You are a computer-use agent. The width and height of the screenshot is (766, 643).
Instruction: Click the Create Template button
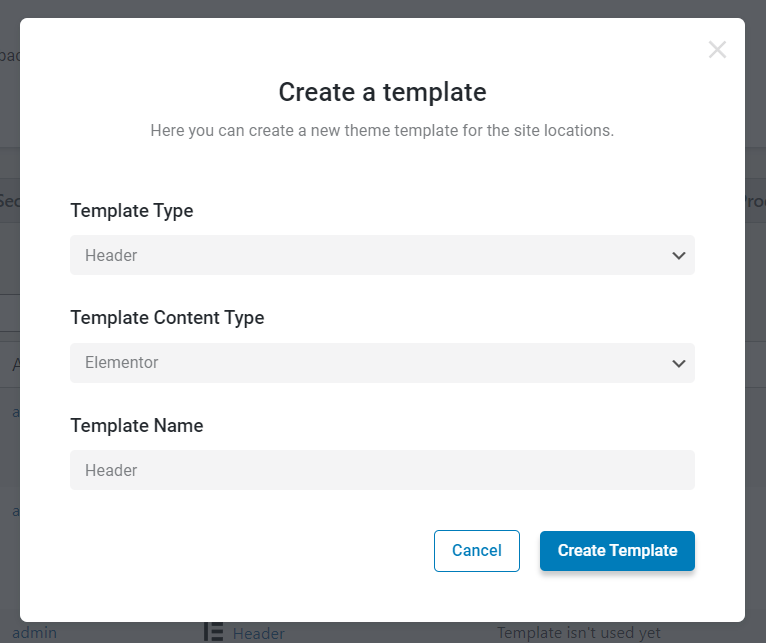(x=617, y=551)
